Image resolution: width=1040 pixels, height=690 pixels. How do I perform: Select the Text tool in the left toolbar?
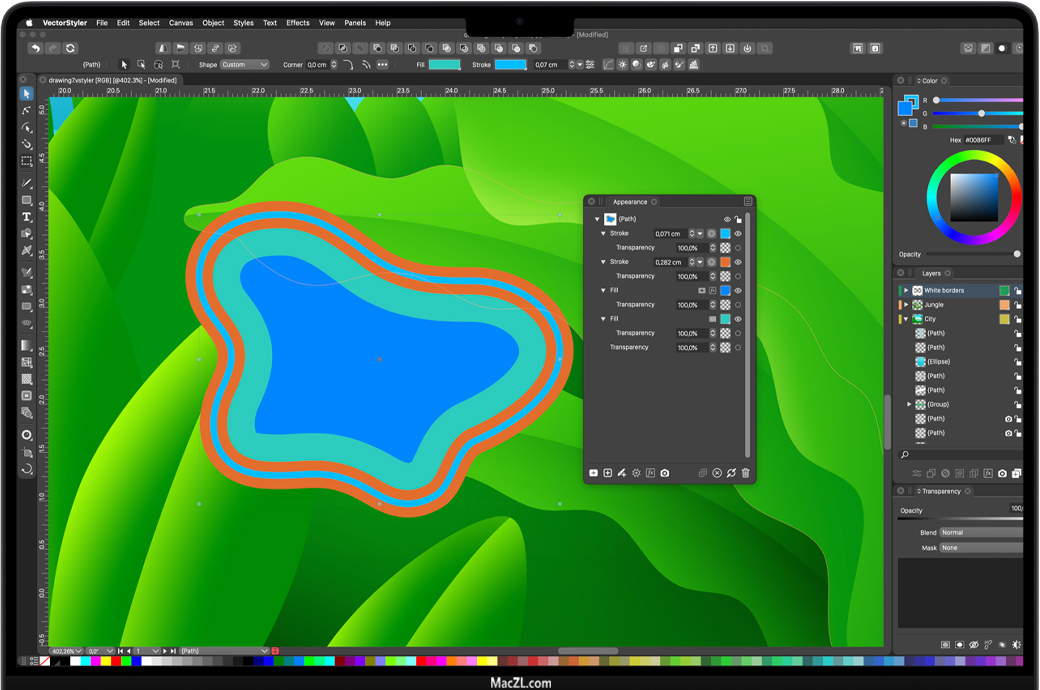(x=27, y=217)
